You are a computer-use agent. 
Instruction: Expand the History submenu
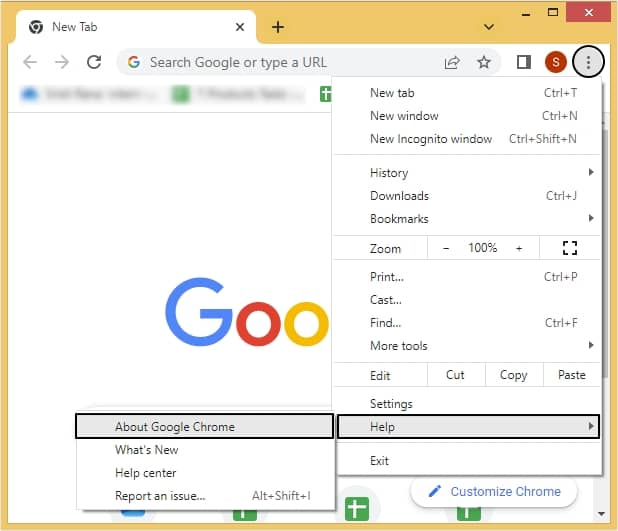[467, 173]
